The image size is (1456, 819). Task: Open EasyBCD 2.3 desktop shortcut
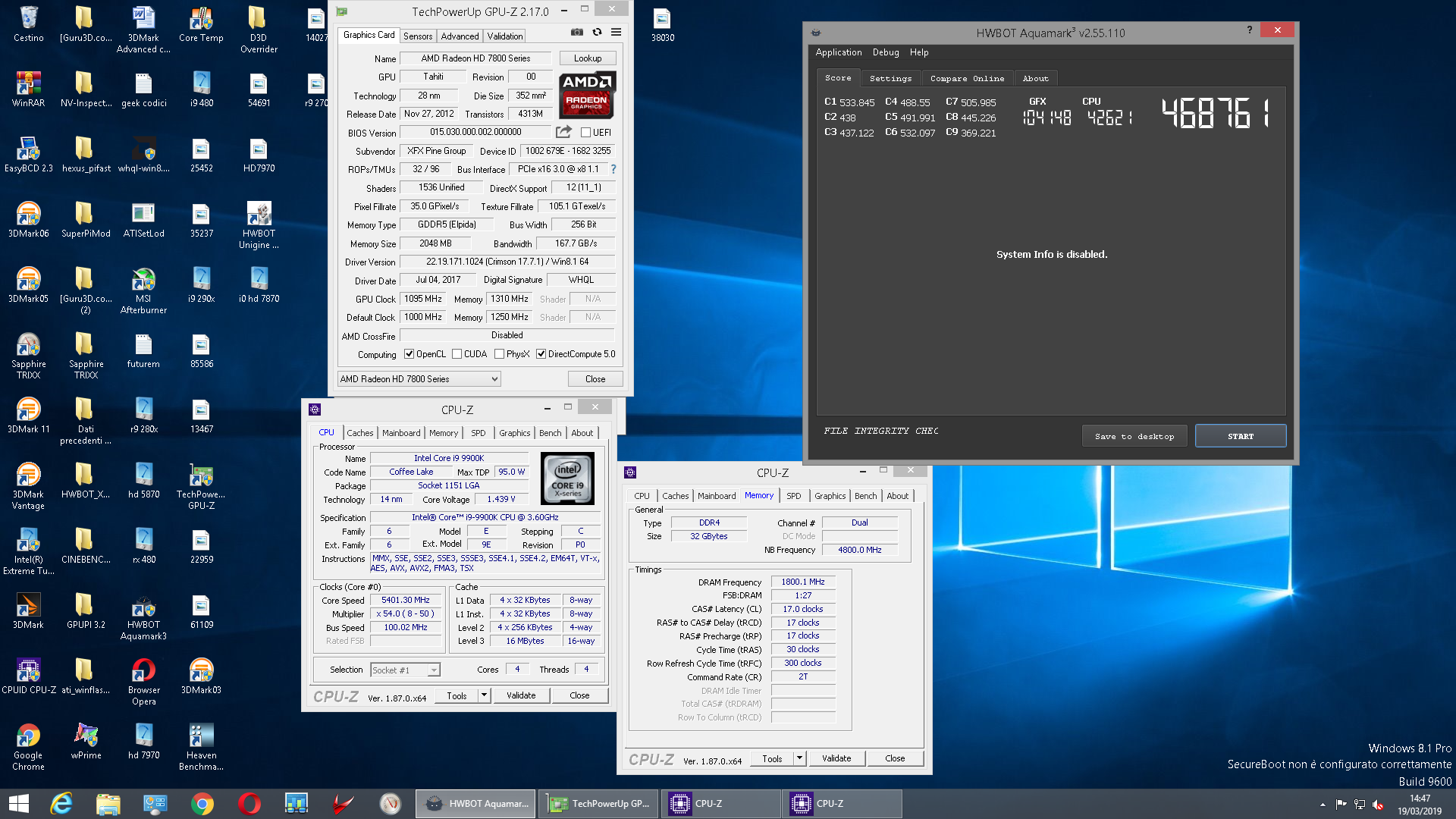pyautogui.click(x=29, y=155)
